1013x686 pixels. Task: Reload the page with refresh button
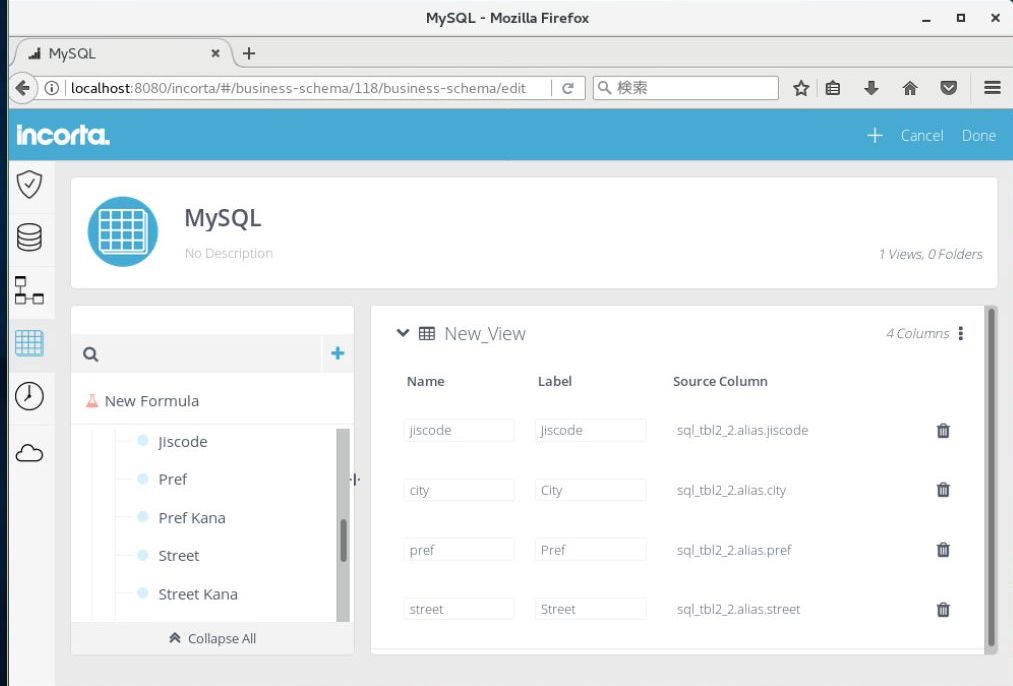pyautogui.click(x=568, y=88)
